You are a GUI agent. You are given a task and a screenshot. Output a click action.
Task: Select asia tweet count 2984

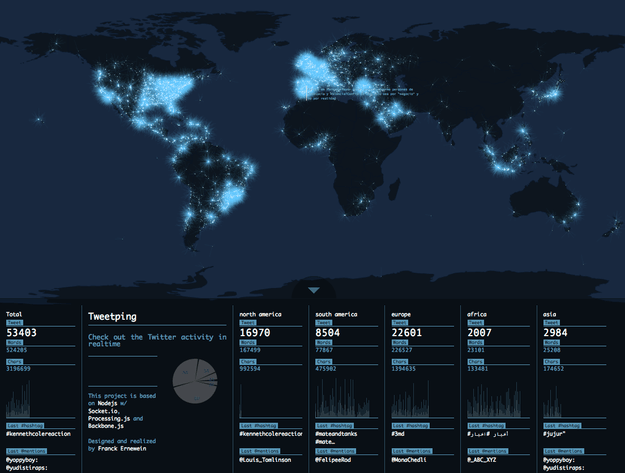tap(555, 333)
